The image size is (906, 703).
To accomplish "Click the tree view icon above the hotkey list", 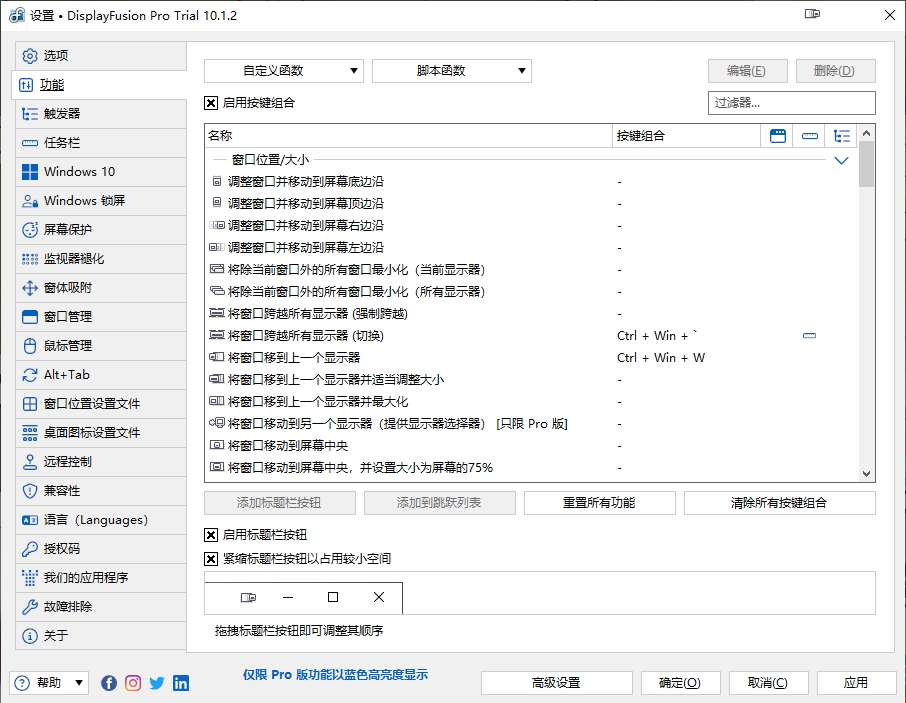I will pyautogui.click(x=842, y=135).
